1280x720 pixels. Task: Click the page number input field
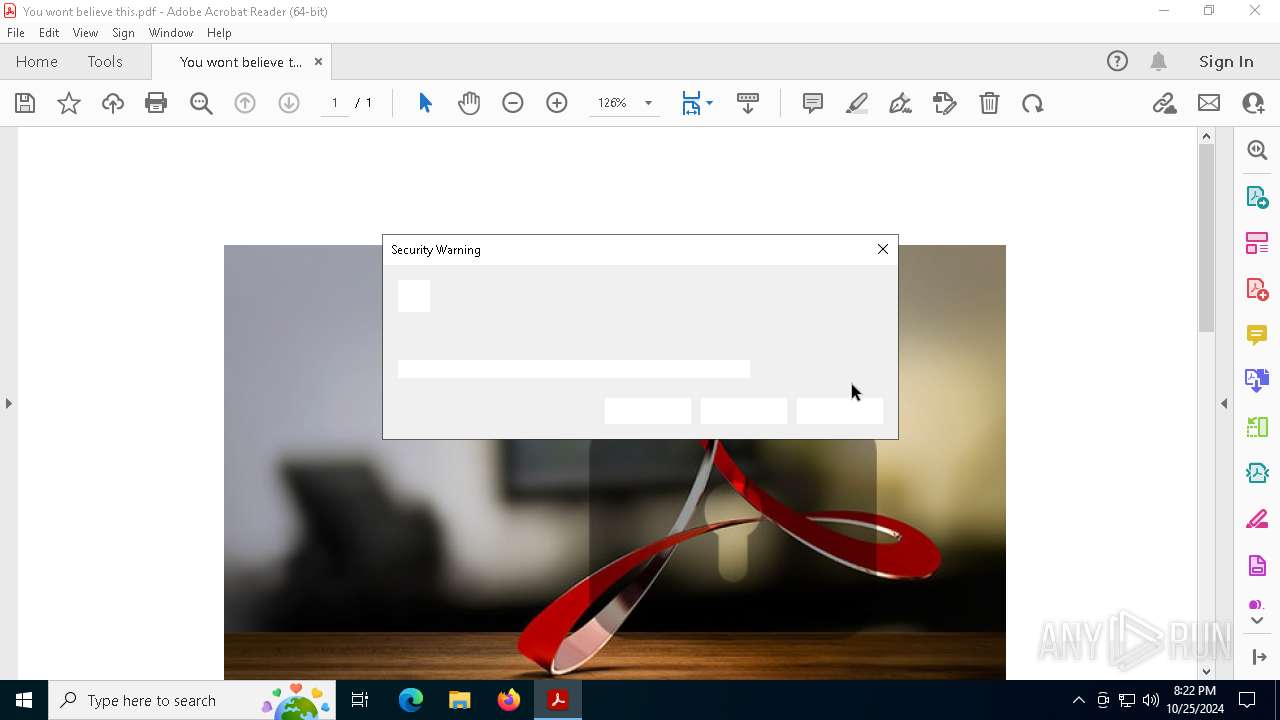334,103
